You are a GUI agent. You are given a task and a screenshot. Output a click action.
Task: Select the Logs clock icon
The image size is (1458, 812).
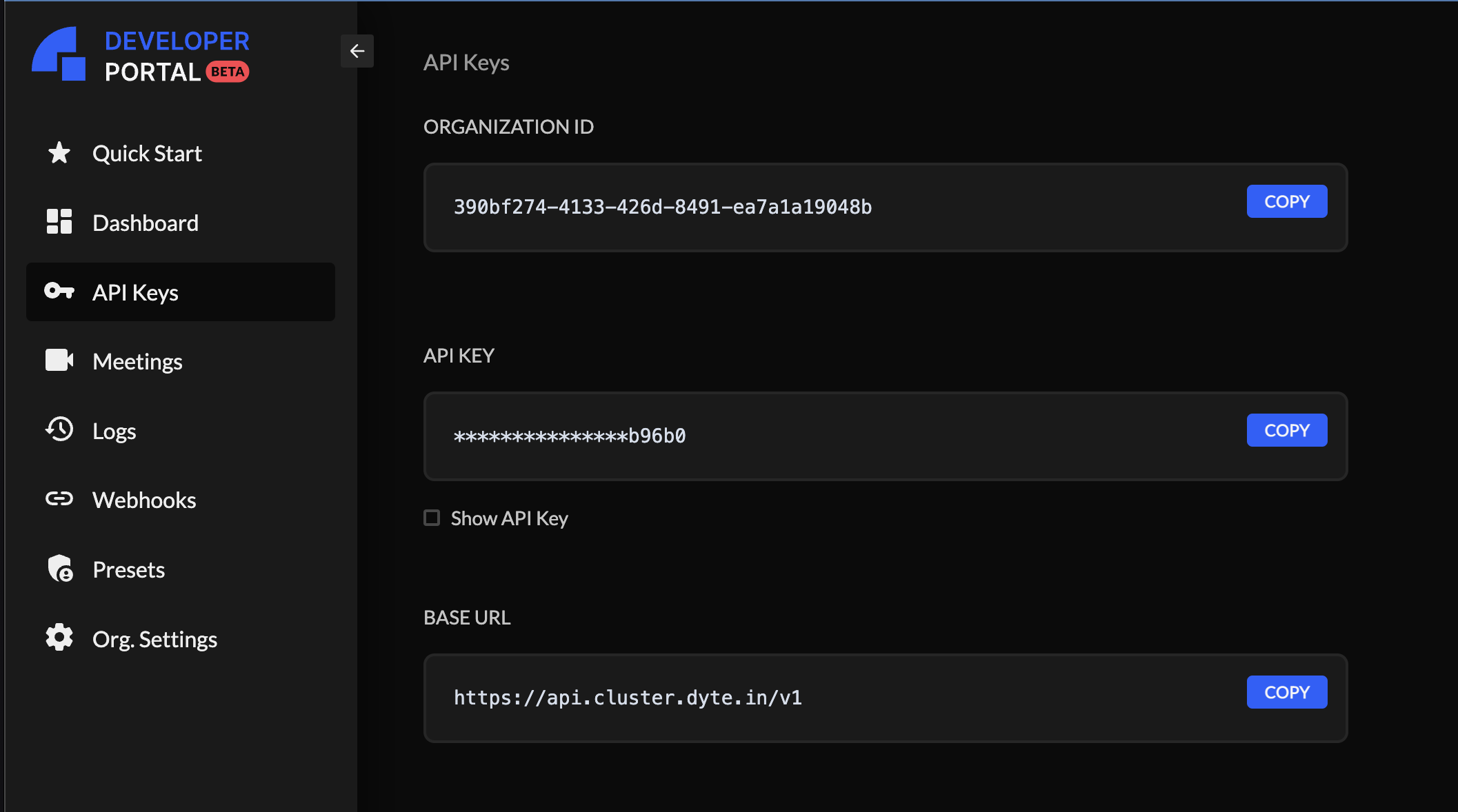click(59, 429)
